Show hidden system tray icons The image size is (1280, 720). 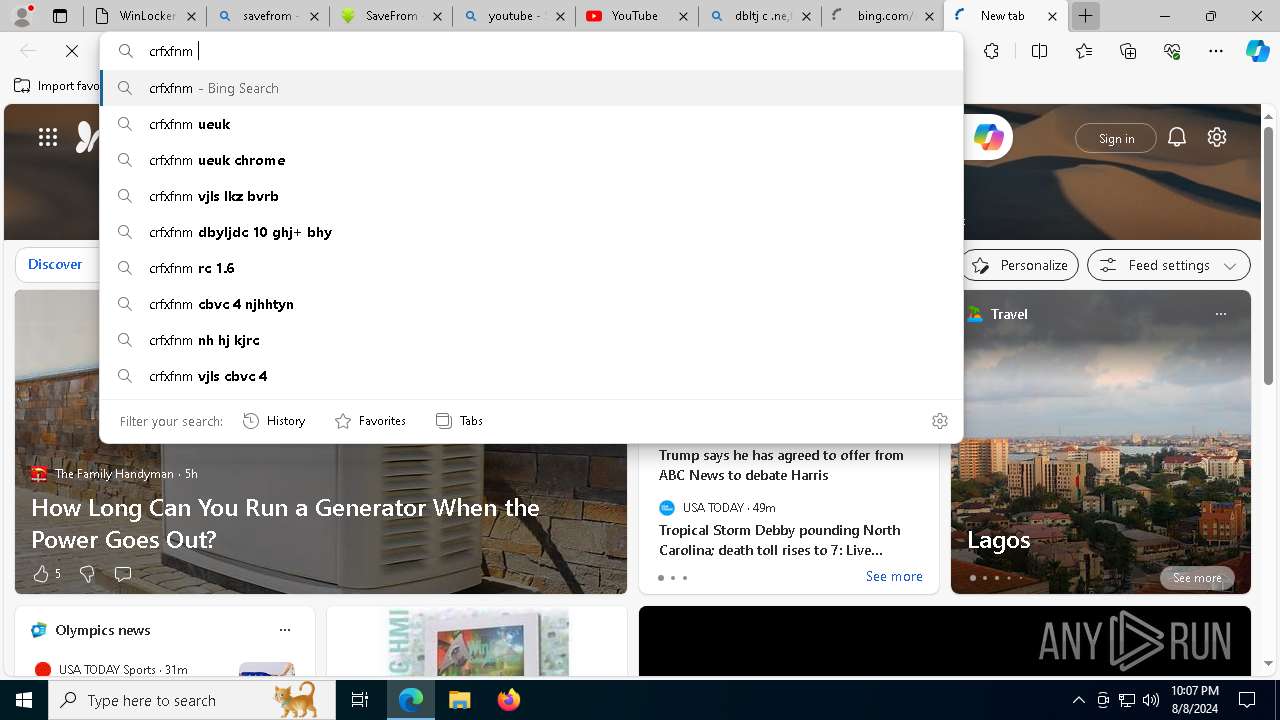pos(1078,700)
